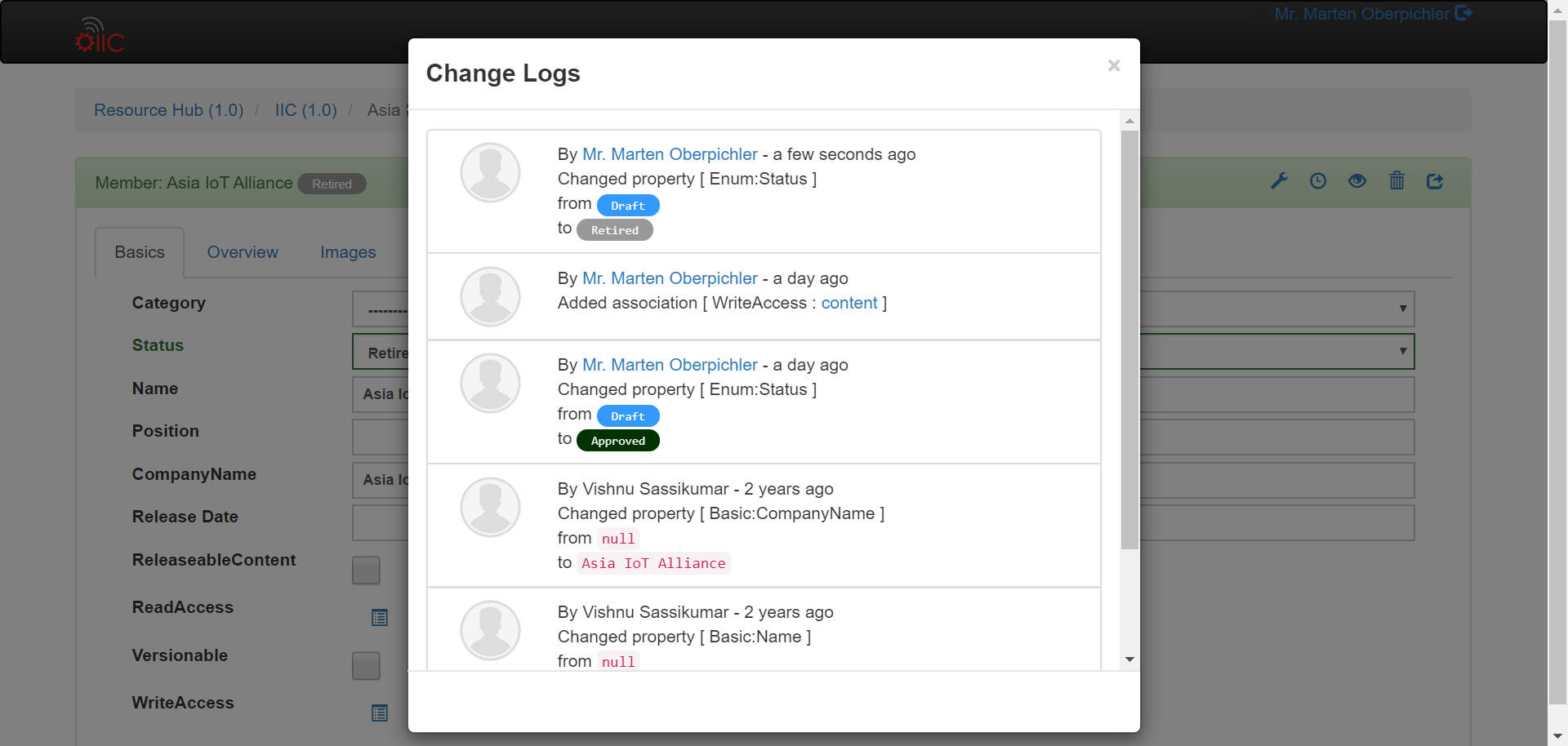The width and height of the screenshot is (1568, 746).
Task: Switch to the Images tab
Action: point(348,252)
